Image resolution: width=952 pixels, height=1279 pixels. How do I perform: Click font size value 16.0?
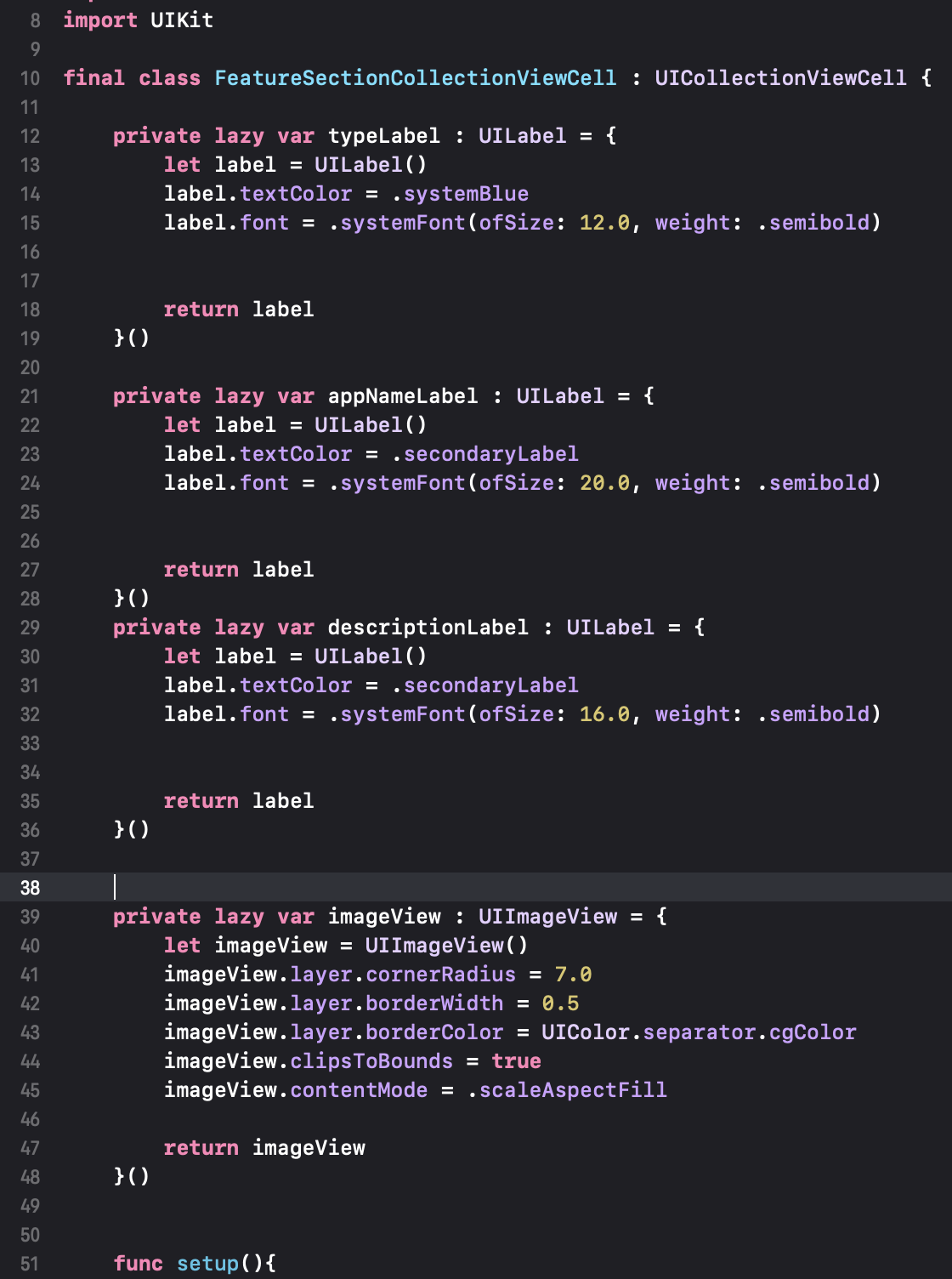(x=604, y=714)
